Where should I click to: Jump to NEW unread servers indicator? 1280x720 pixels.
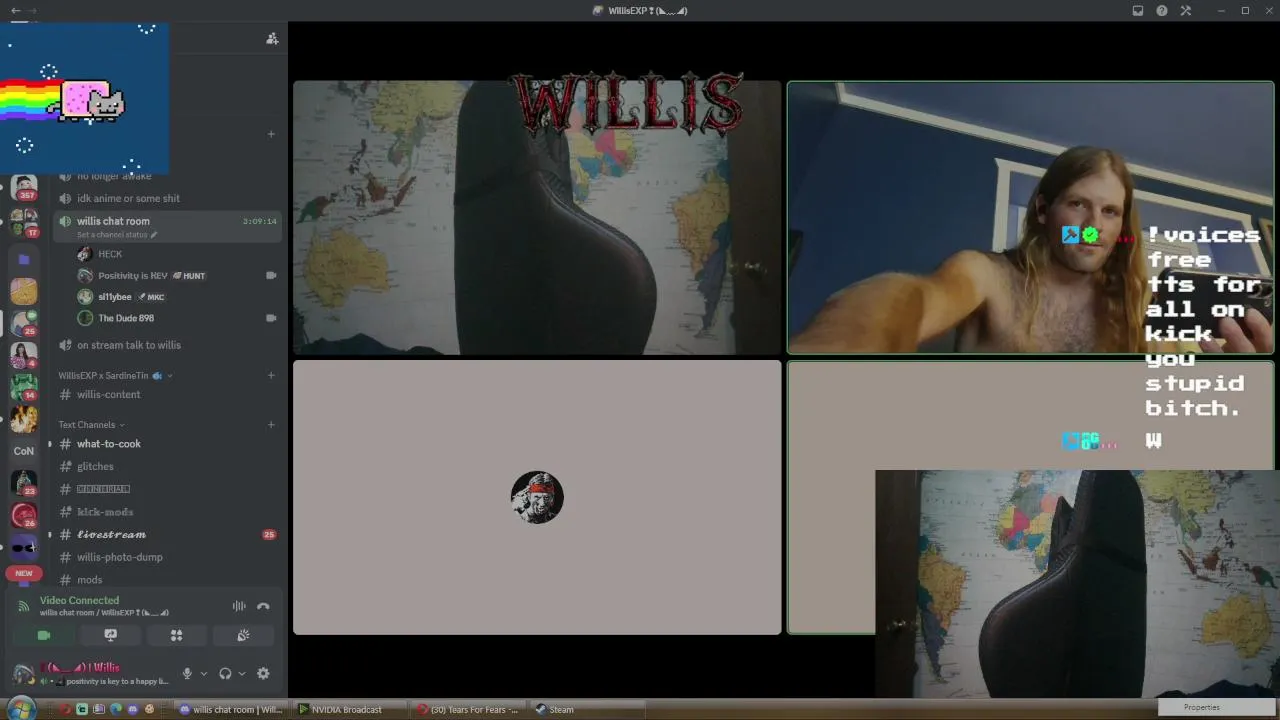pyautogui.click(x=24, y=573)
